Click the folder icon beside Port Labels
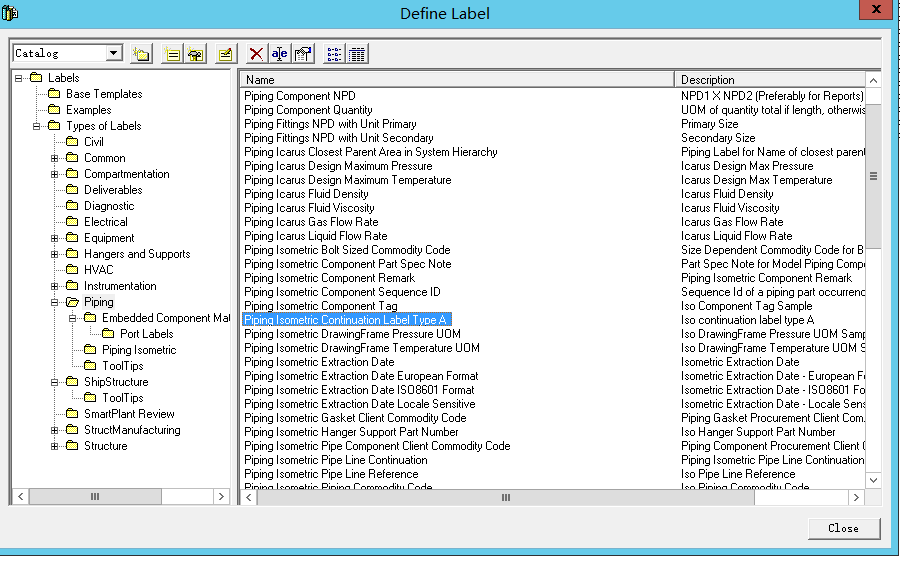The width and height of the screenshot is (901, 561). 108,334
